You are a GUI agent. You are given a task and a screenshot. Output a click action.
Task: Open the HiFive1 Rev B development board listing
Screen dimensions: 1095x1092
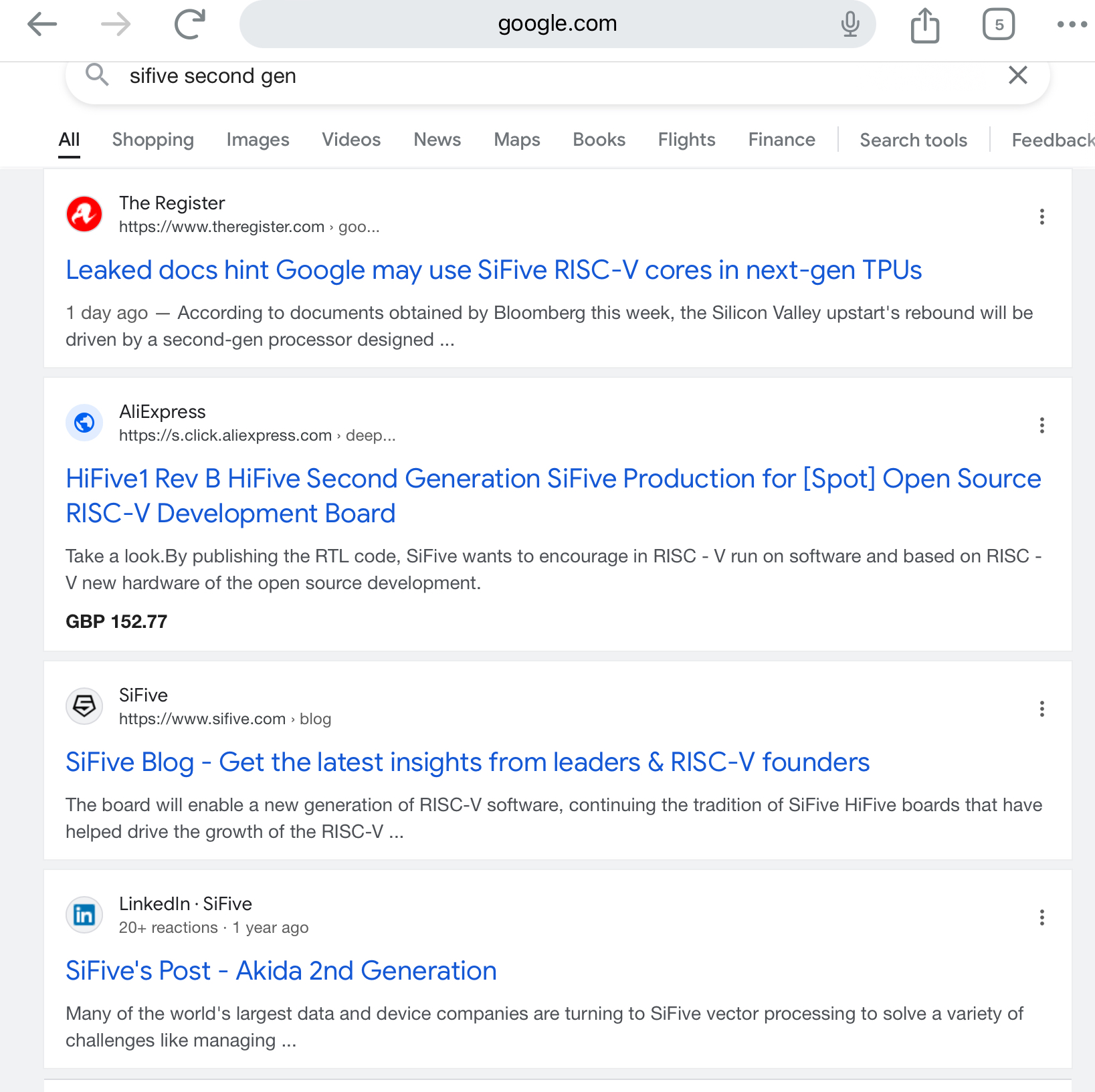[x=553, y=496]
